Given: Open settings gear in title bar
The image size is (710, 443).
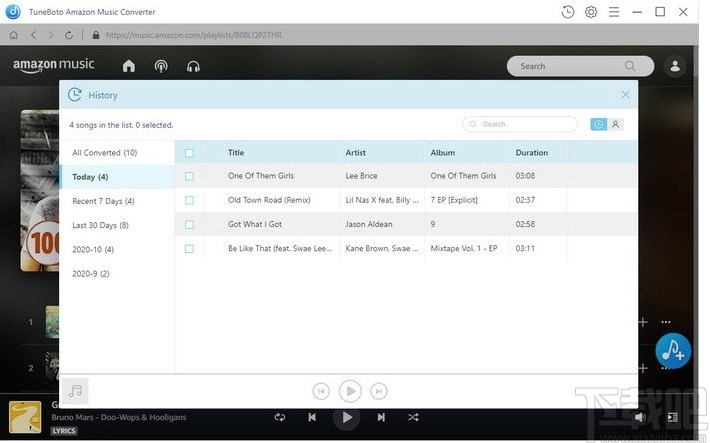Looking at the screenshot, I should [x=590, y=12].
